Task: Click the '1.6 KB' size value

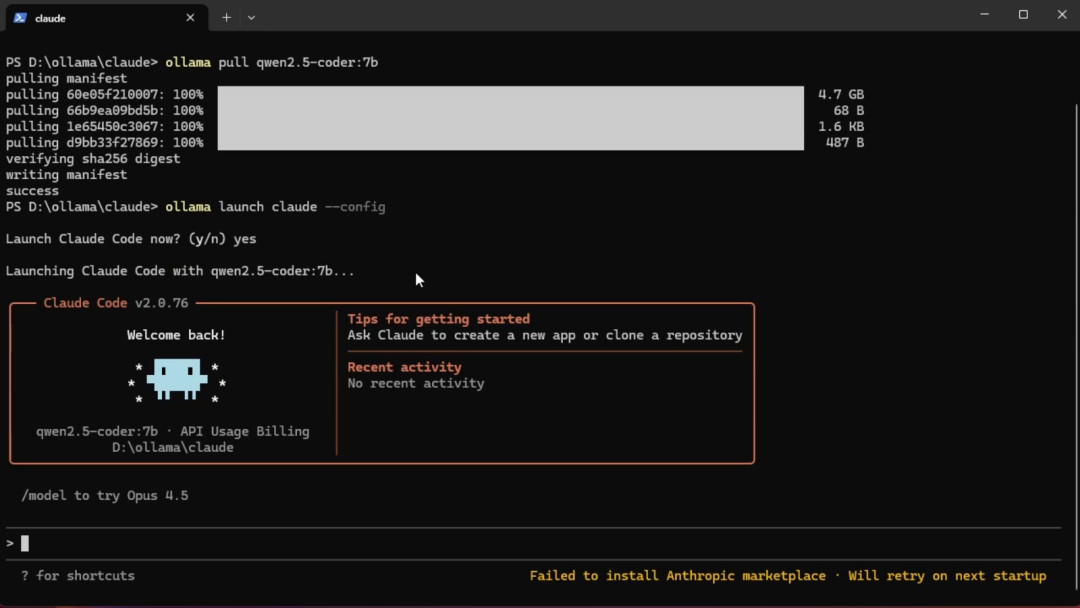Action: tap(840, 127)
